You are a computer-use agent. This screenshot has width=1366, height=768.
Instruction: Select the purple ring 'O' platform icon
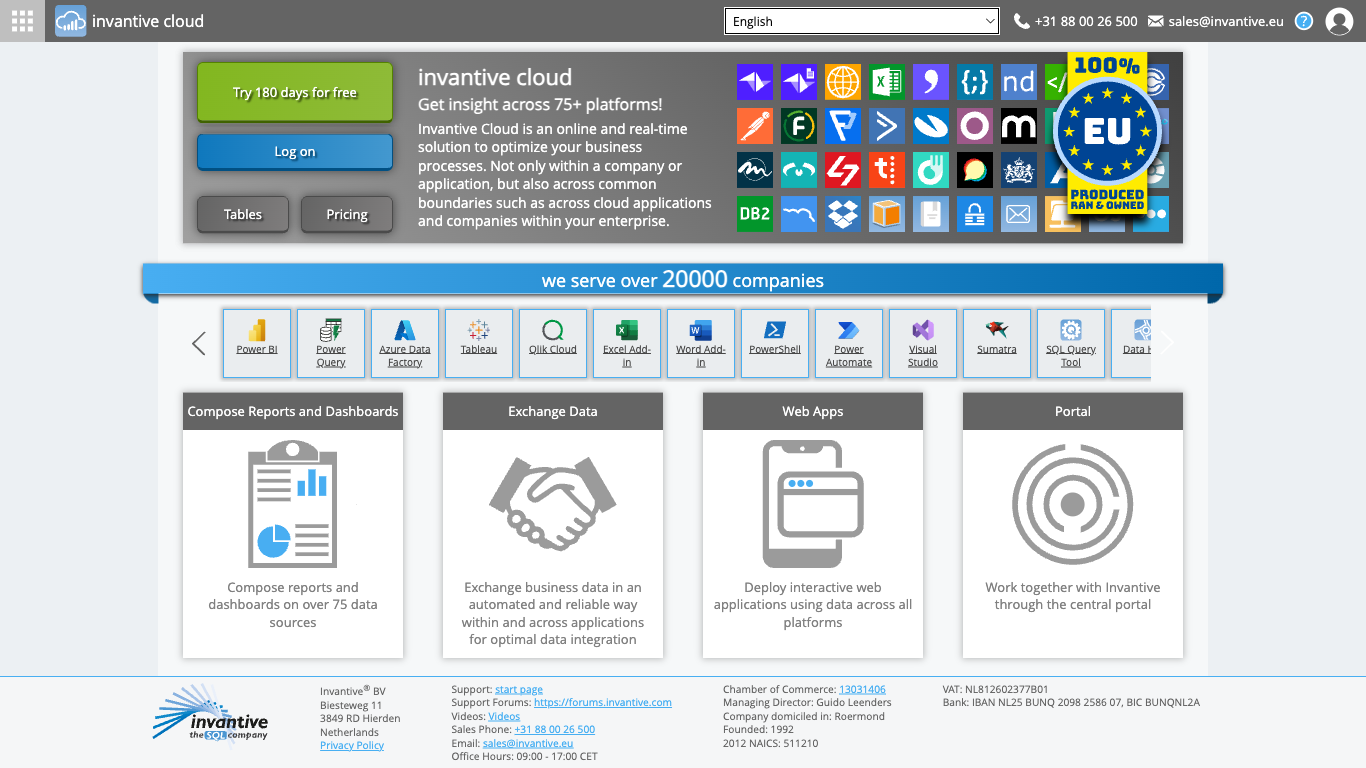(x=975, y=126)
